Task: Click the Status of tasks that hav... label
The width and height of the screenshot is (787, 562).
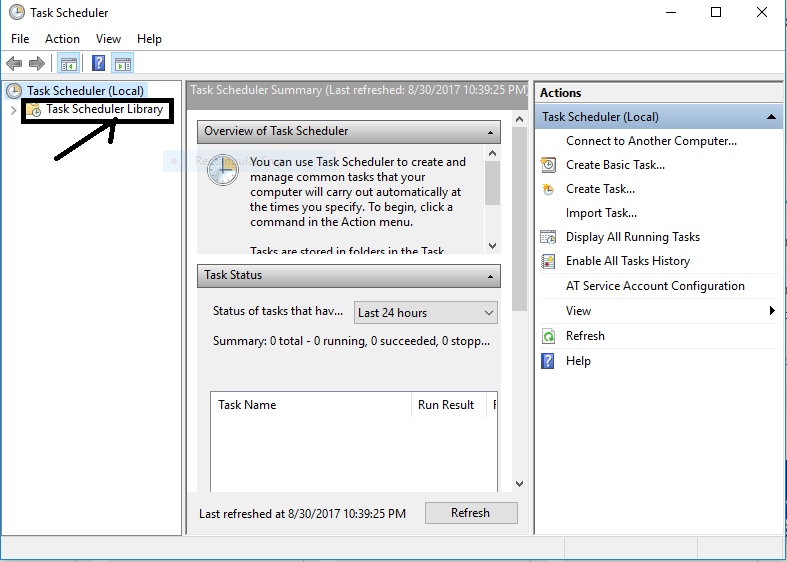Action: [x=278, y=311]
